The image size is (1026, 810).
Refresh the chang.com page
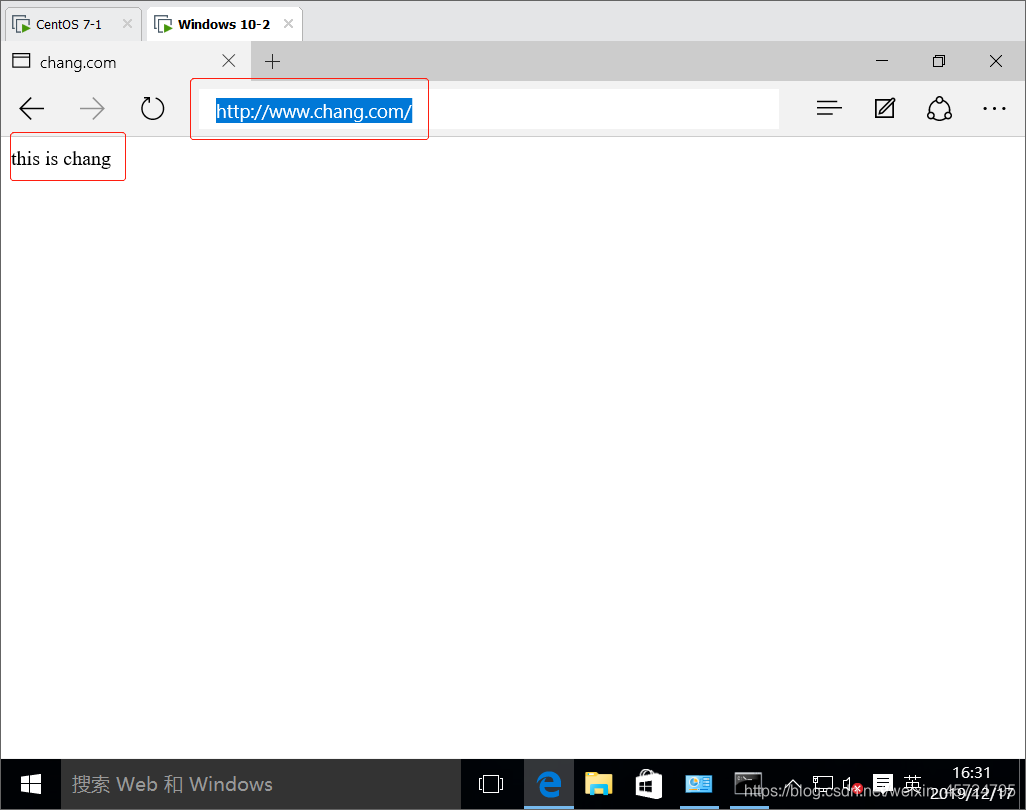[x=152, y=109]
